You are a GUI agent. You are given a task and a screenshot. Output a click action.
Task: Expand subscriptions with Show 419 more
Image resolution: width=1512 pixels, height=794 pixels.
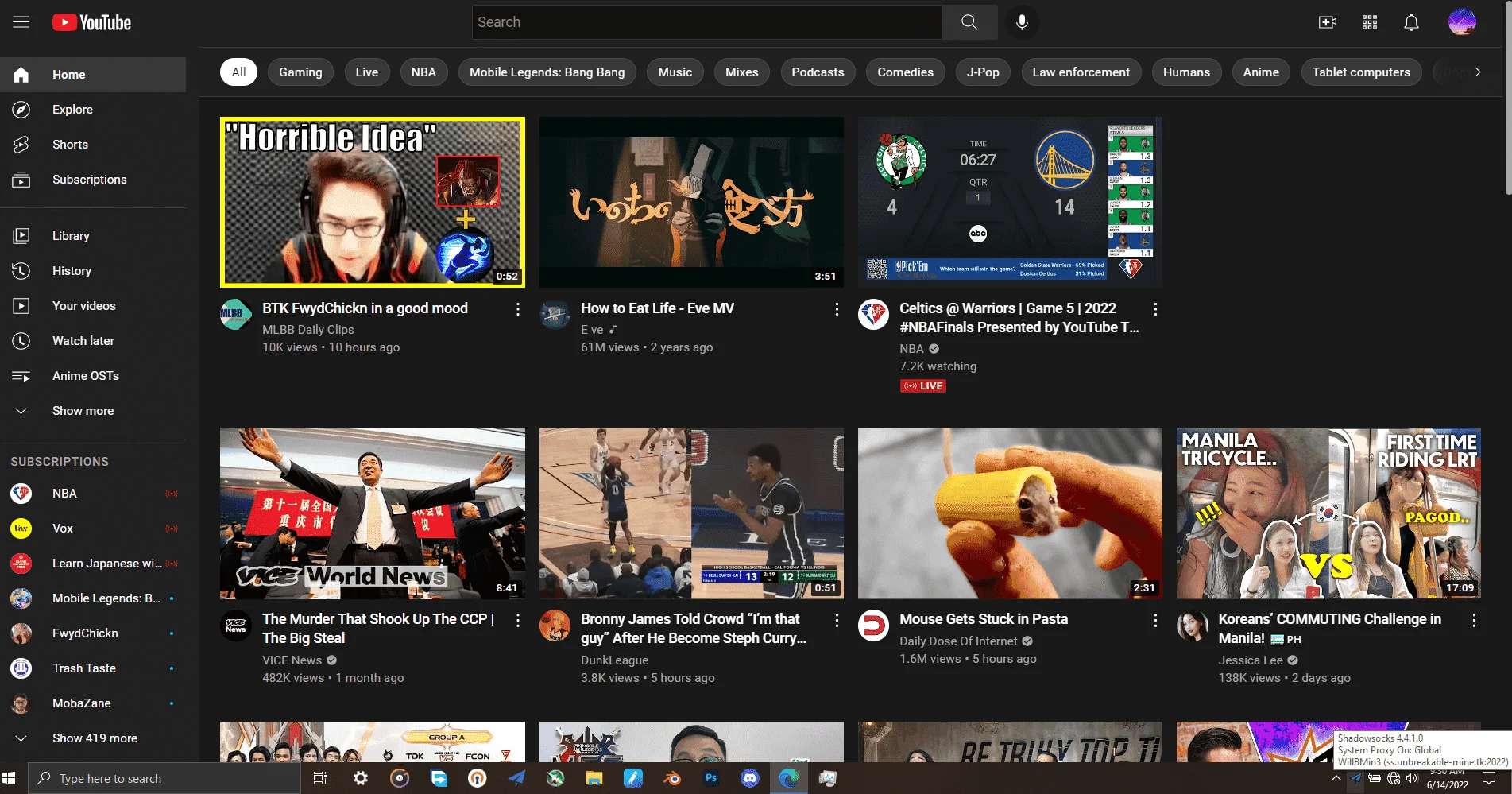tap(93, 738)
